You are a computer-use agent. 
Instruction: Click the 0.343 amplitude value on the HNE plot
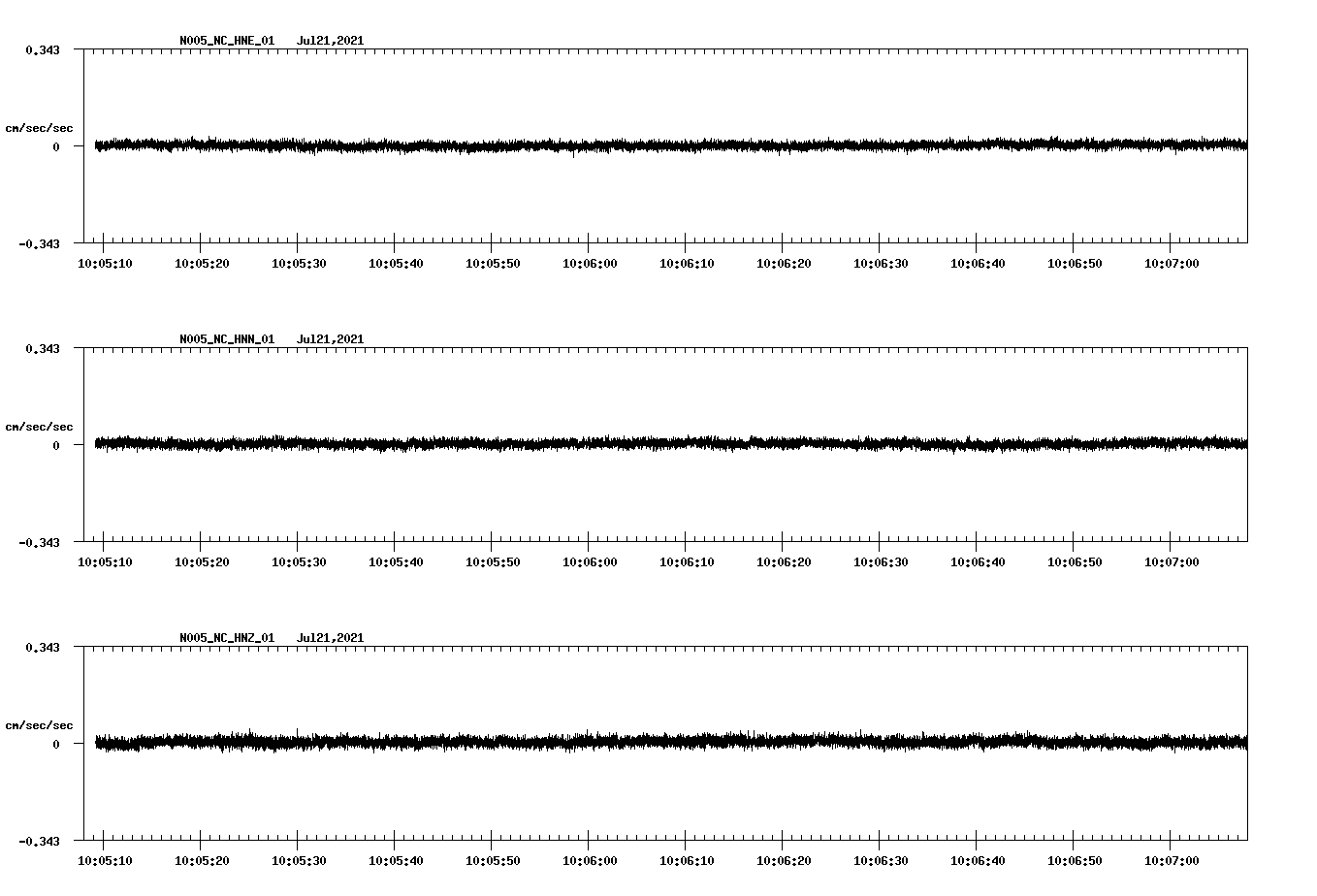click(x=43, y=48)
